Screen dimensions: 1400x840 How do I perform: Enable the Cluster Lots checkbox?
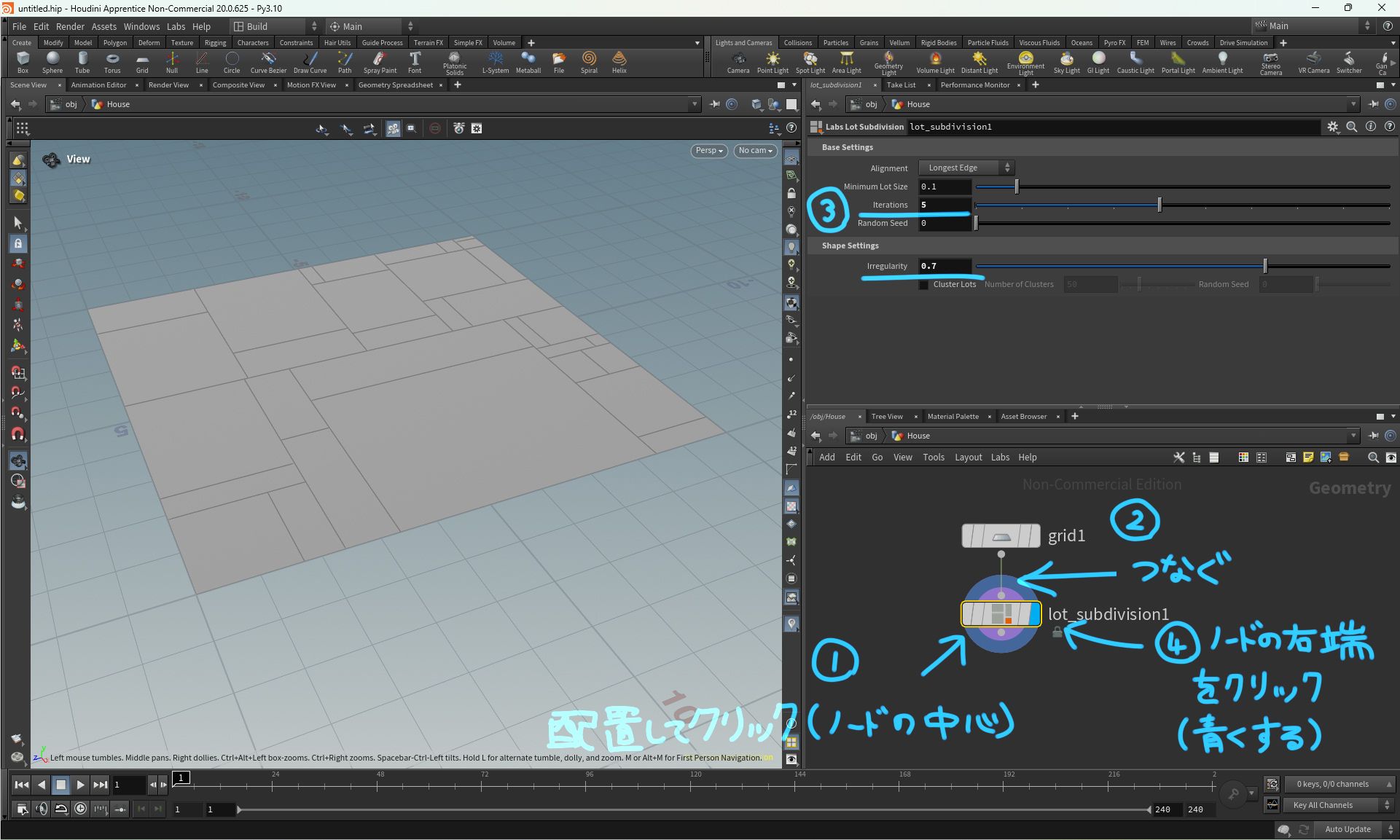click(x=924, y=284)
